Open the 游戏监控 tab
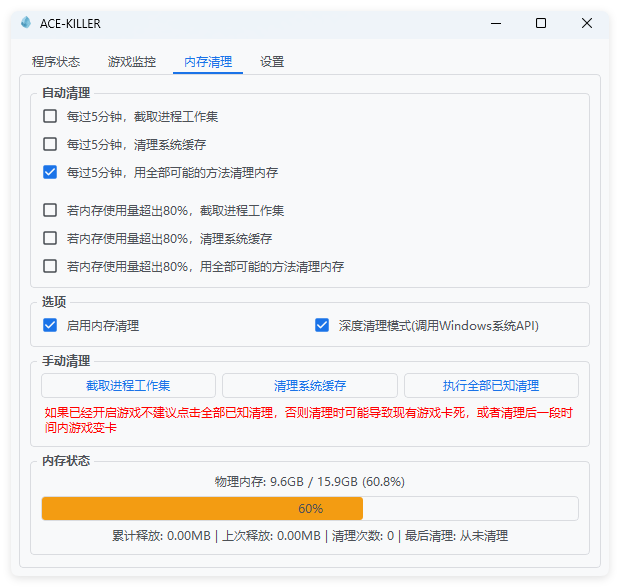This screenshot has width=620, height=587. pos(132,62)
